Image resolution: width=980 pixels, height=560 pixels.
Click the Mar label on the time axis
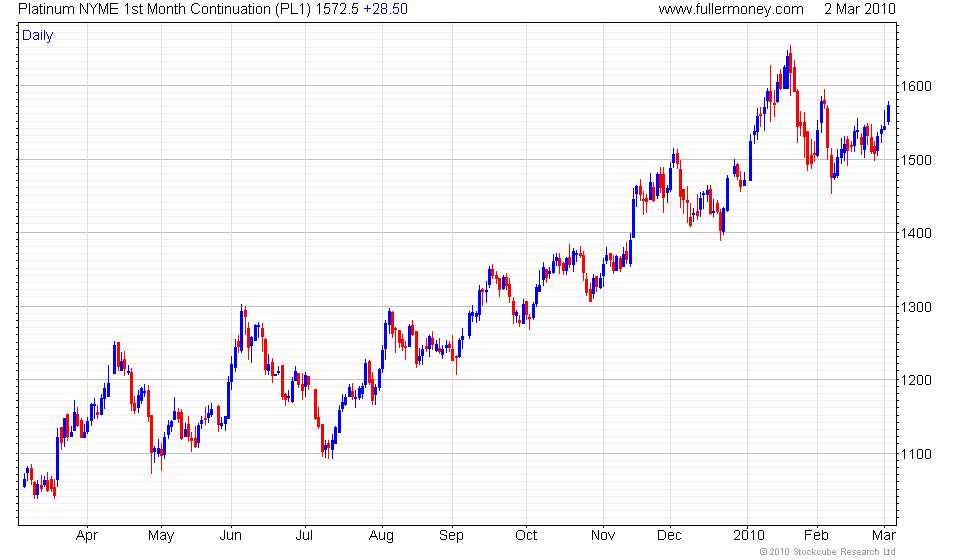pyautogui.click(x=884, y=536)
